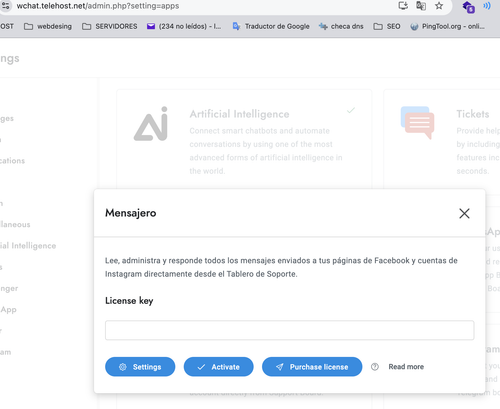Click the question mark help icon
This screenshot has width=500, height=409.
click(375, 367)
